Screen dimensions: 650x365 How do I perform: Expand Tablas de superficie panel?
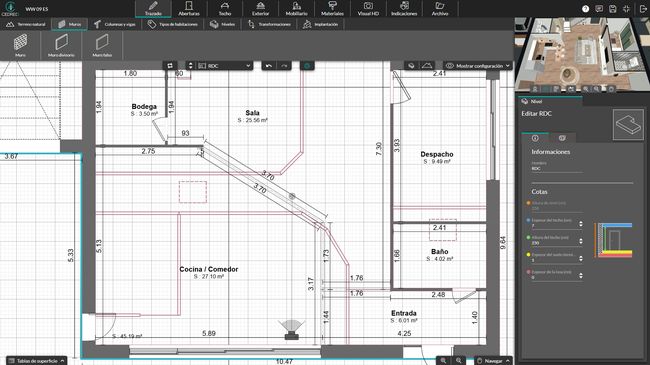(36, 361)
